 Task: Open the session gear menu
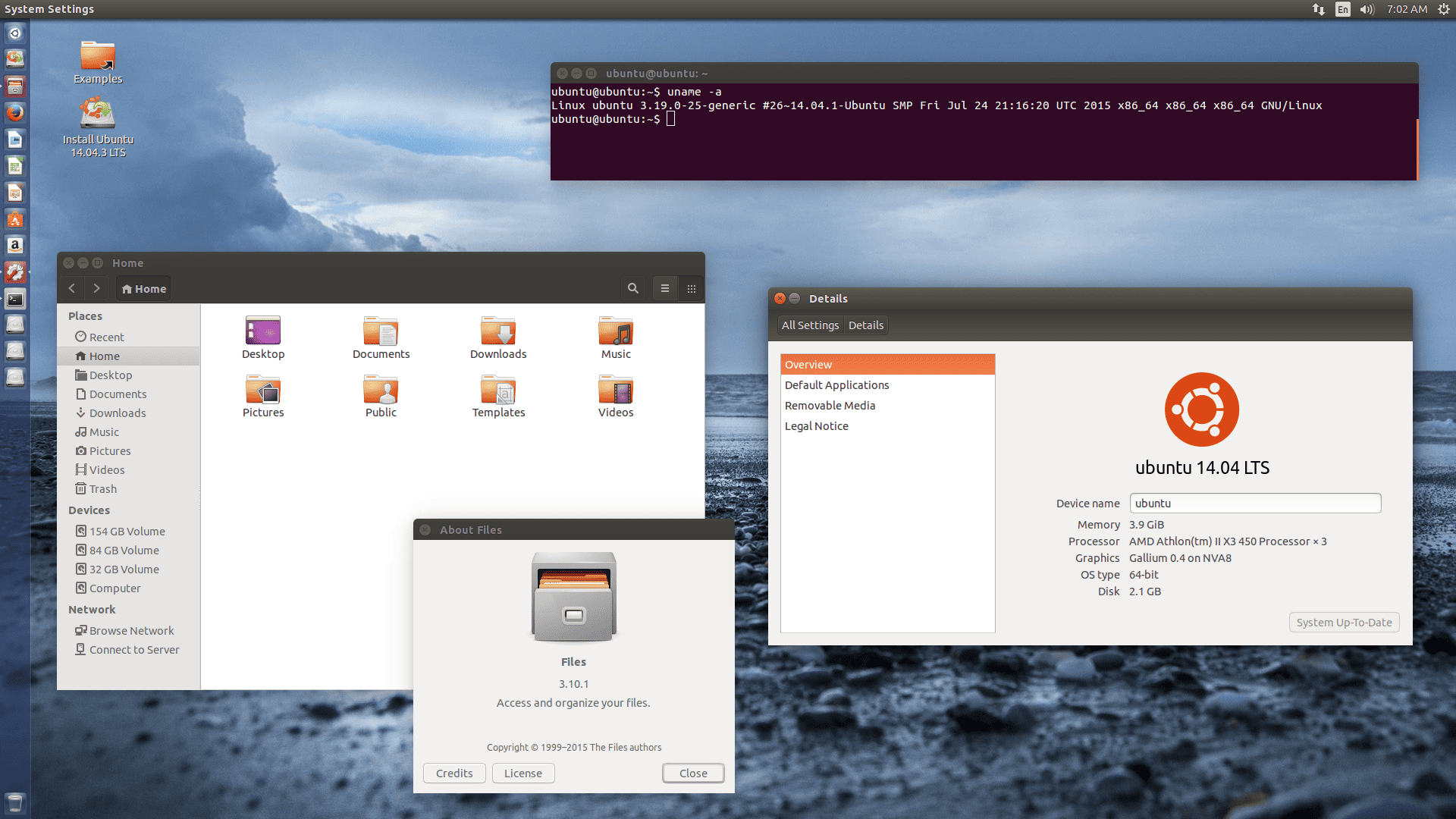click(1443, 9)
